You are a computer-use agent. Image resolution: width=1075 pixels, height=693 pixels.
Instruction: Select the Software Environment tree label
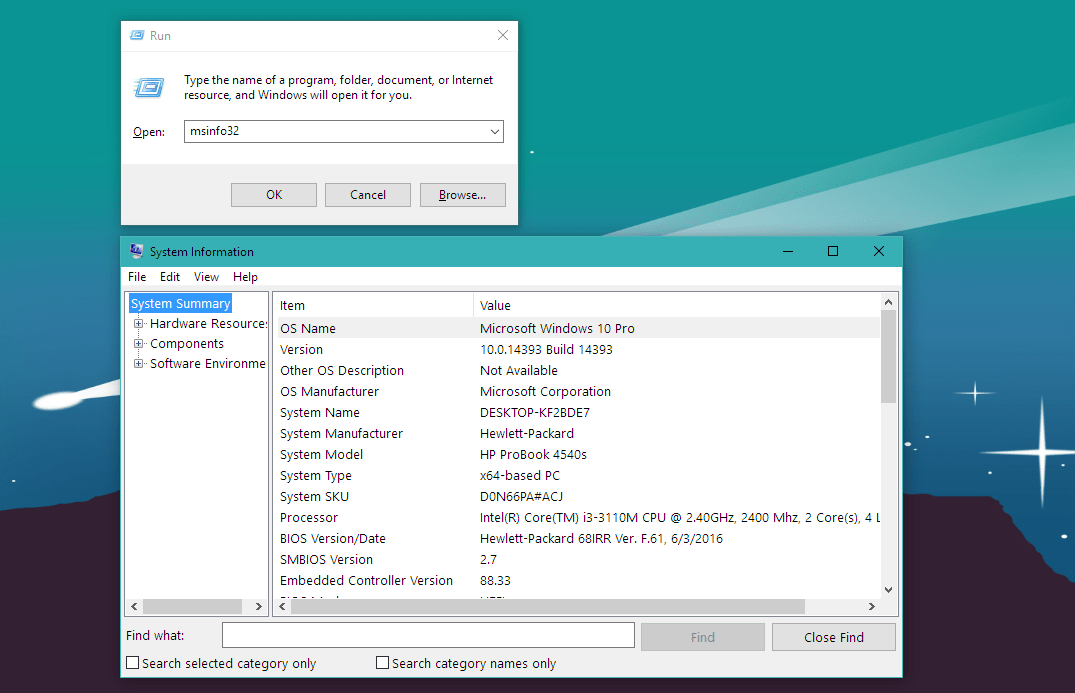tap(208, 363)
